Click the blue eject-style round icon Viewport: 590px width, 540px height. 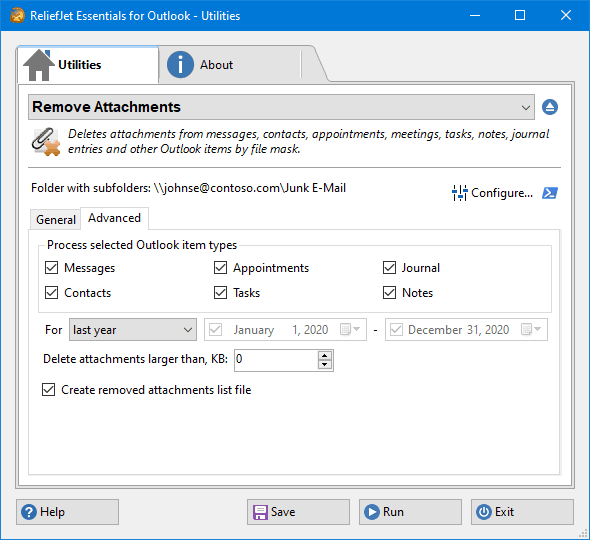tap(550, 107)
